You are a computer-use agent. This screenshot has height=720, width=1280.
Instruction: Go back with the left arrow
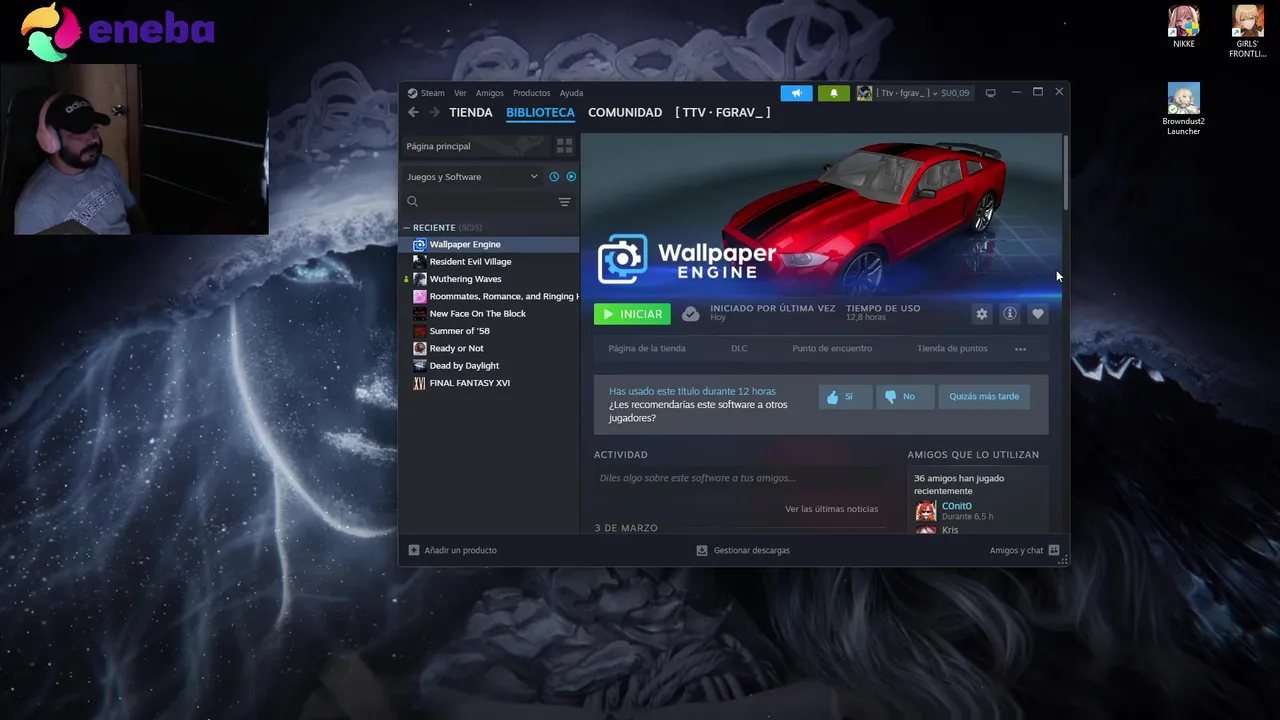413,113
